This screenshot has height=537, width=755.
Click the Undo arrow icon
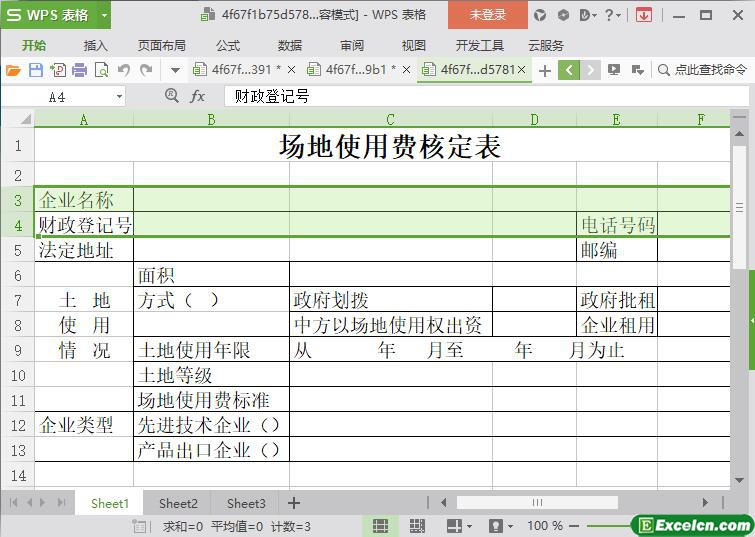pyautogui.click(x=124, y=70)
